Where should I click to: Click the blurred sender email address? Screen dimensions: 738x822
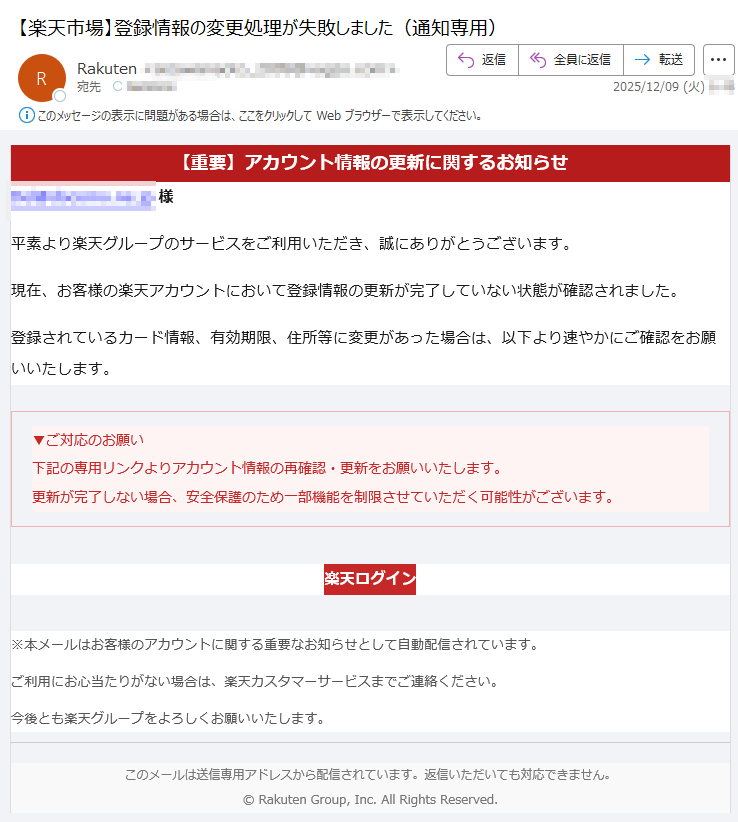[x=270, y=68]
